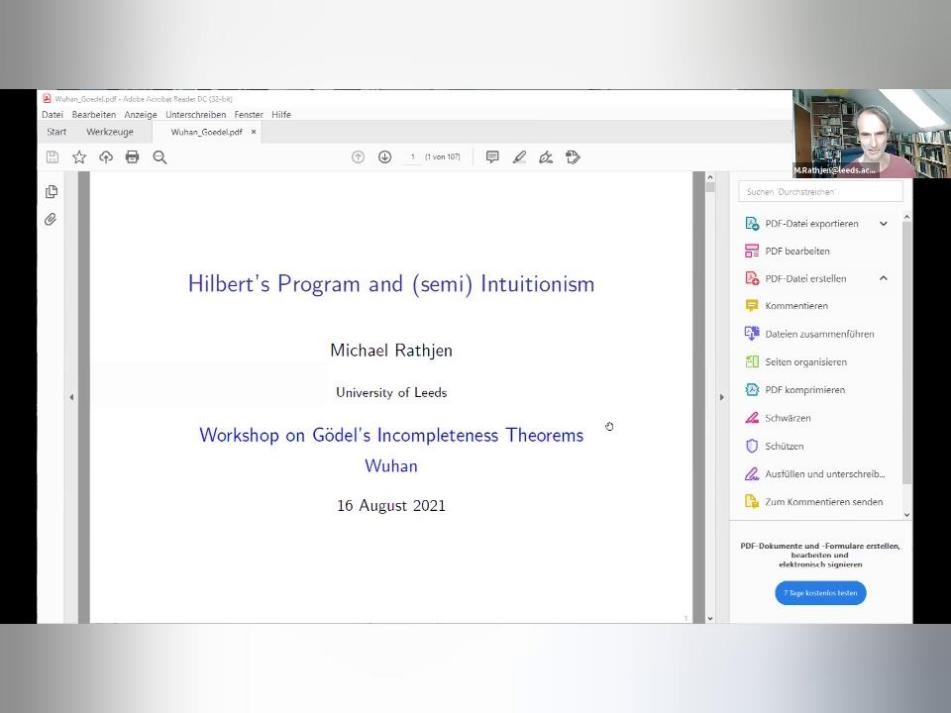The width and height of the screenshot is (951, 713).
Task: Go to next page with down arrow
Action: point(384,157)
